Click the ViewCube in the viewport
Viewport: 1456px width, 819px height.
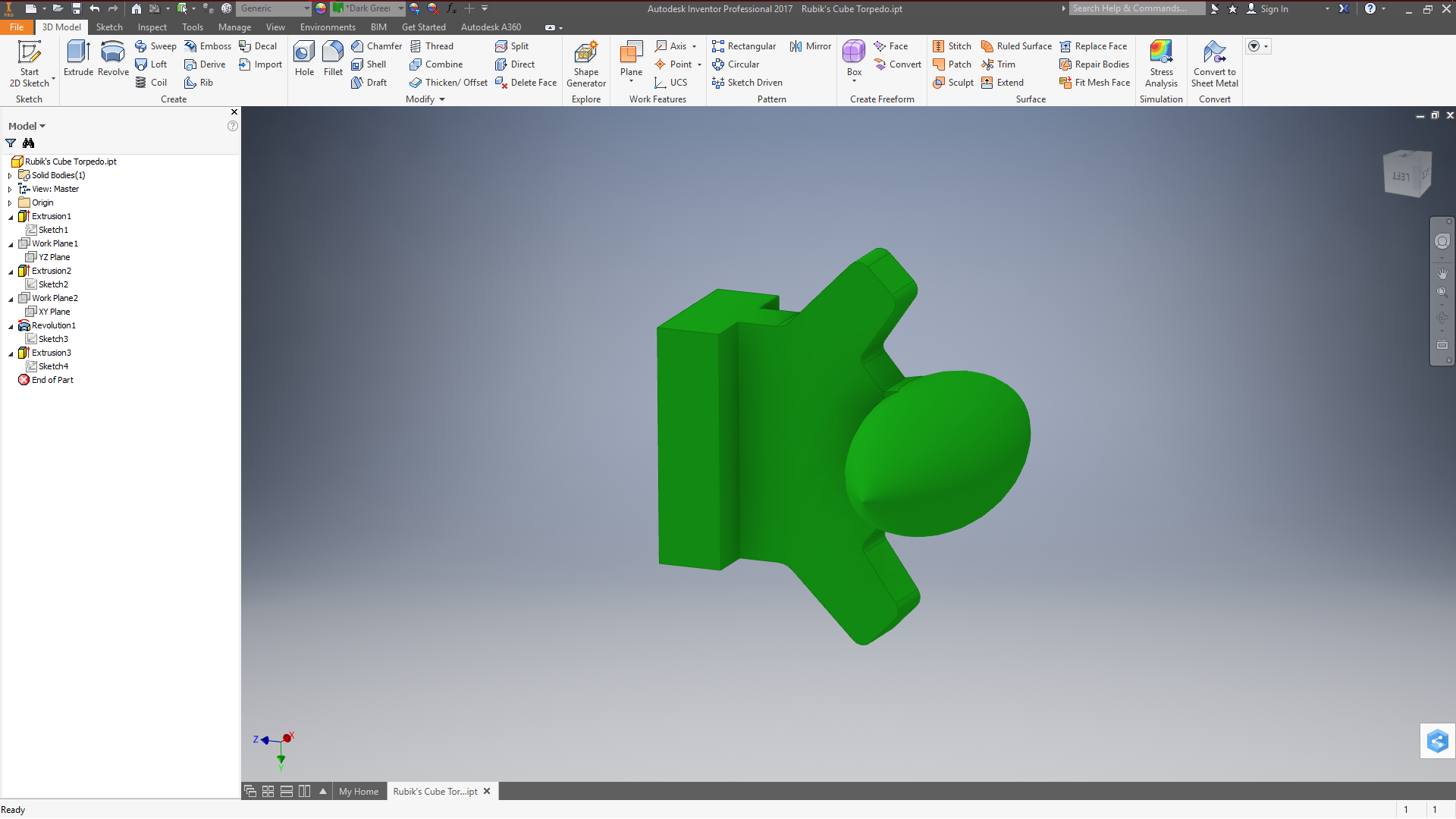tap(1407, 174)
